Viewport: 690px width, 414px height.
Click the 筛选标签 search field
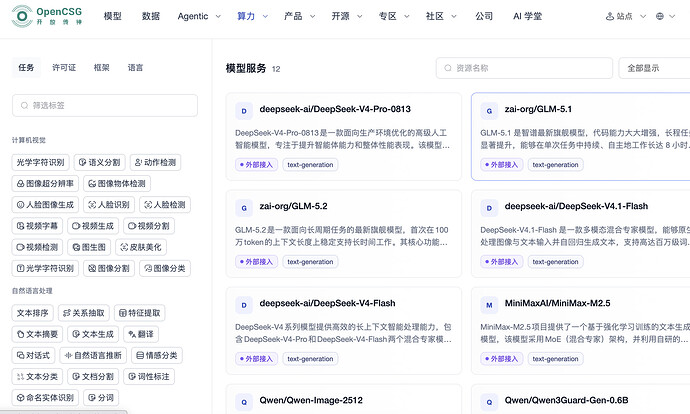point(105,106)
